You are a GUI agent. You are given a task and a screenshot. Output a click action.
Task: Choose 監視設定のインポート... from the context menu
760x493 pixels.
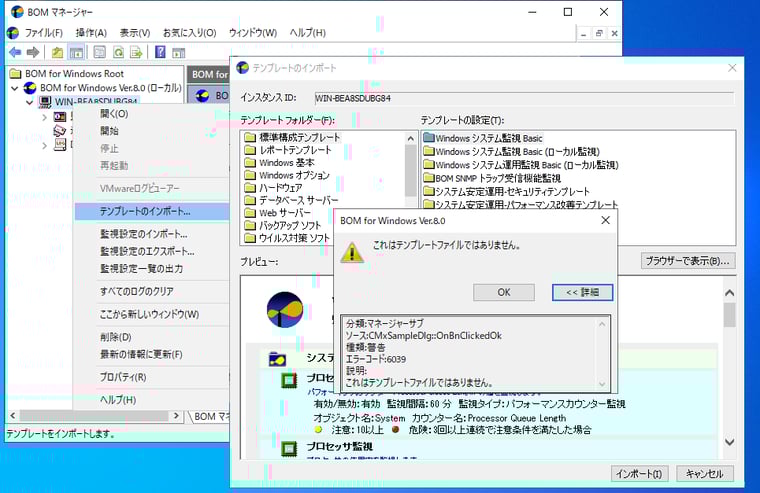tap(152, 234)
